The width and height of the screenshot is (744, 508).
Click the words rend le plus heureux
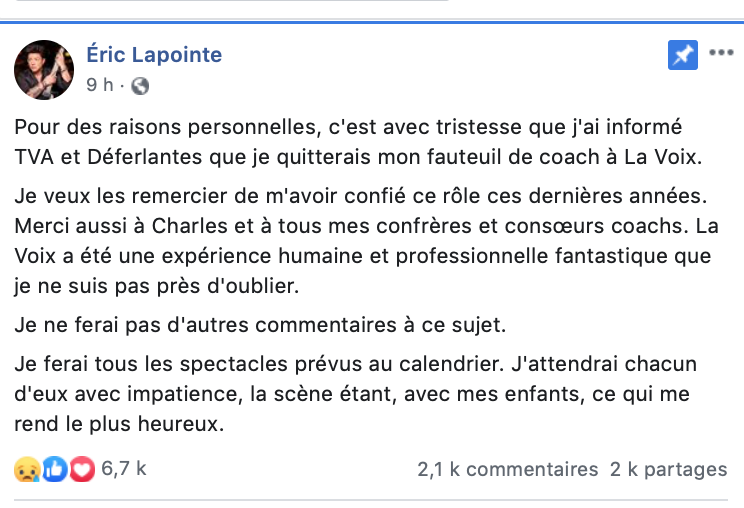click(119, 424)
